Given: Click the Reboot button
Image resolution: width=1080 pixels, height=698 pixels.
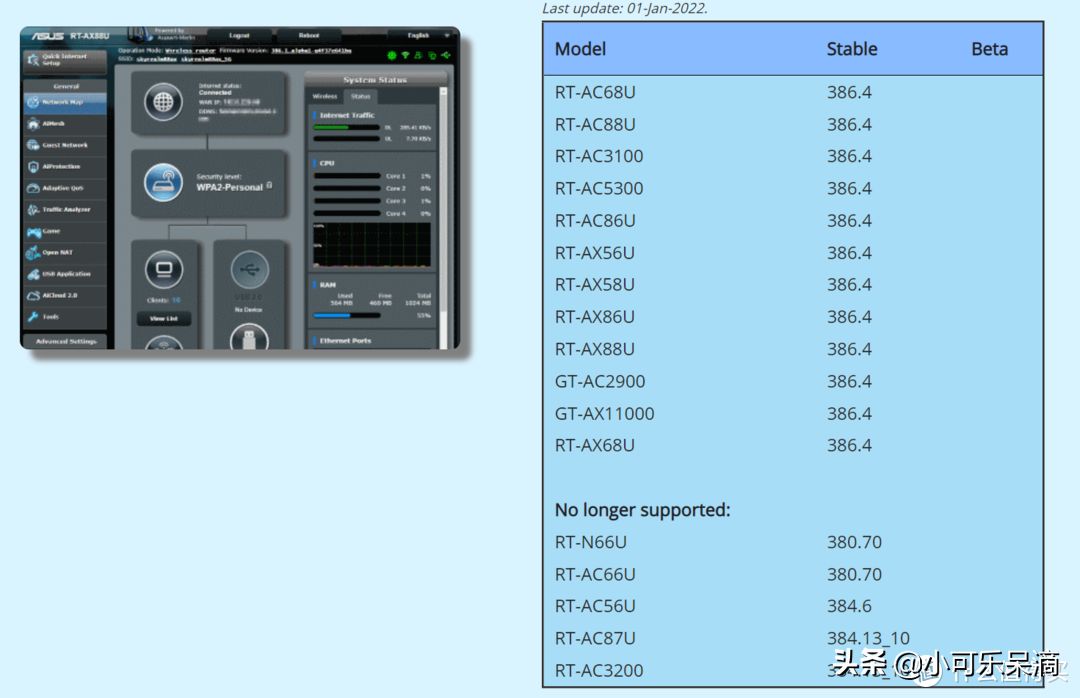Looking at the screenshot, I should click(309, 35).
